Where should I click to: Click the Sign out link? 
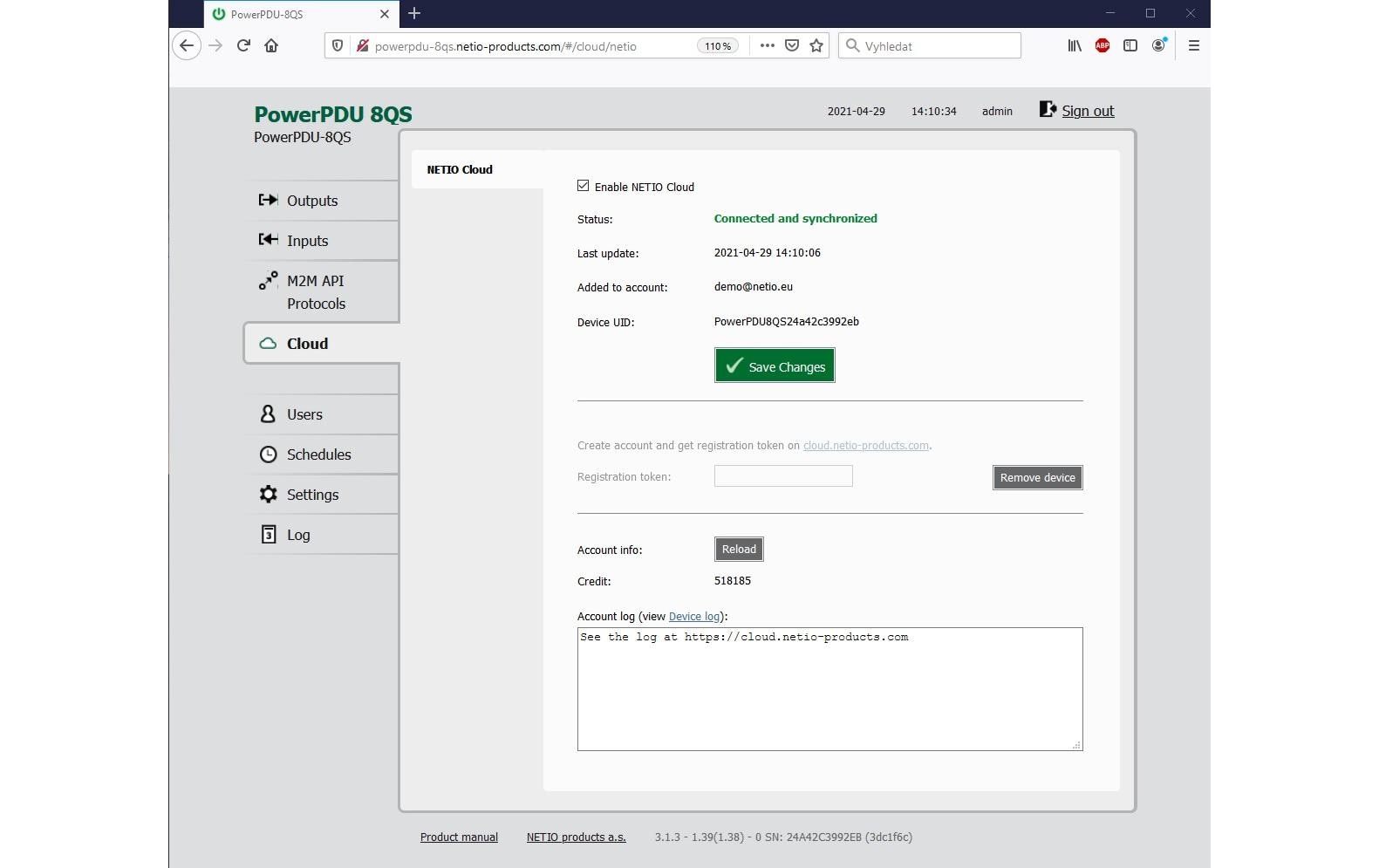pos(1088,111)
